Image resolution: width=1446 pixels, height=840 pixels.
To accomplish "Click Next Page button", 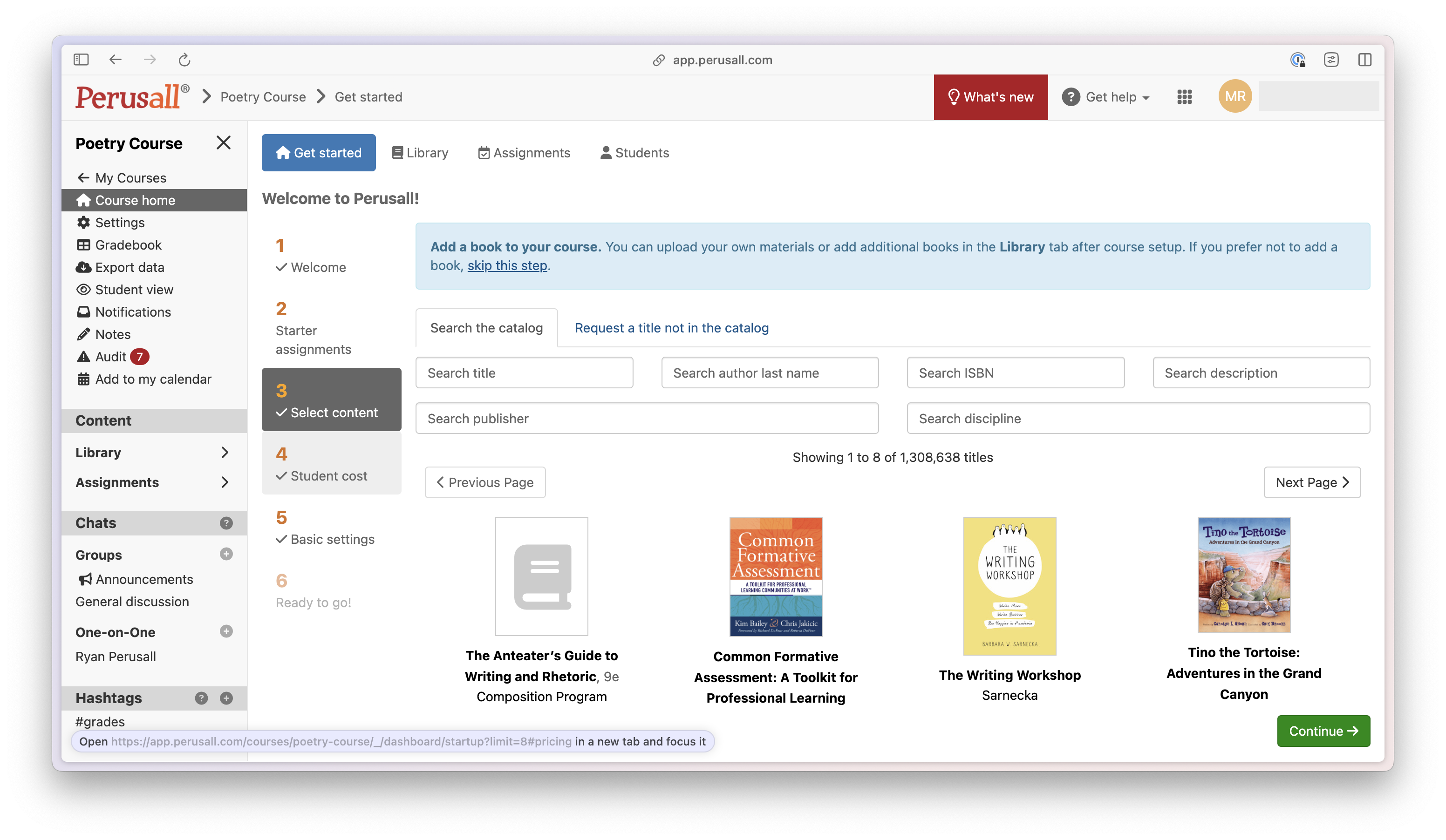I will (x=1312, y=482).
